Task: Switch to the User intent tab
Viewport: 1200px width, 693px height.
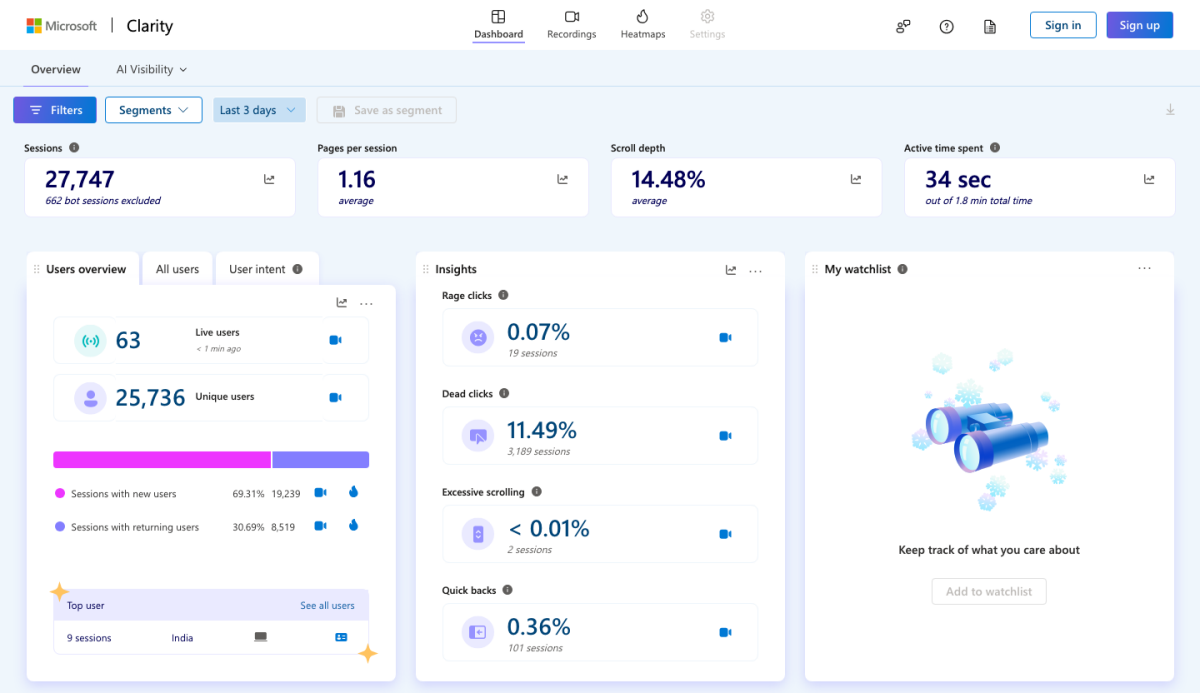Action: 266,269
